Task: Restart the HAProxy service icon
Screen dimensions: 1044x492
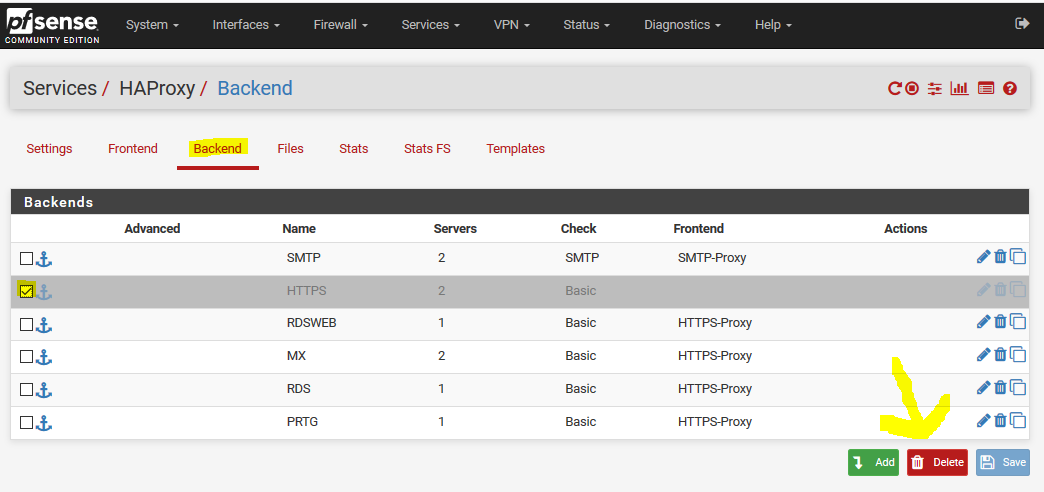Action: (895, 88)
